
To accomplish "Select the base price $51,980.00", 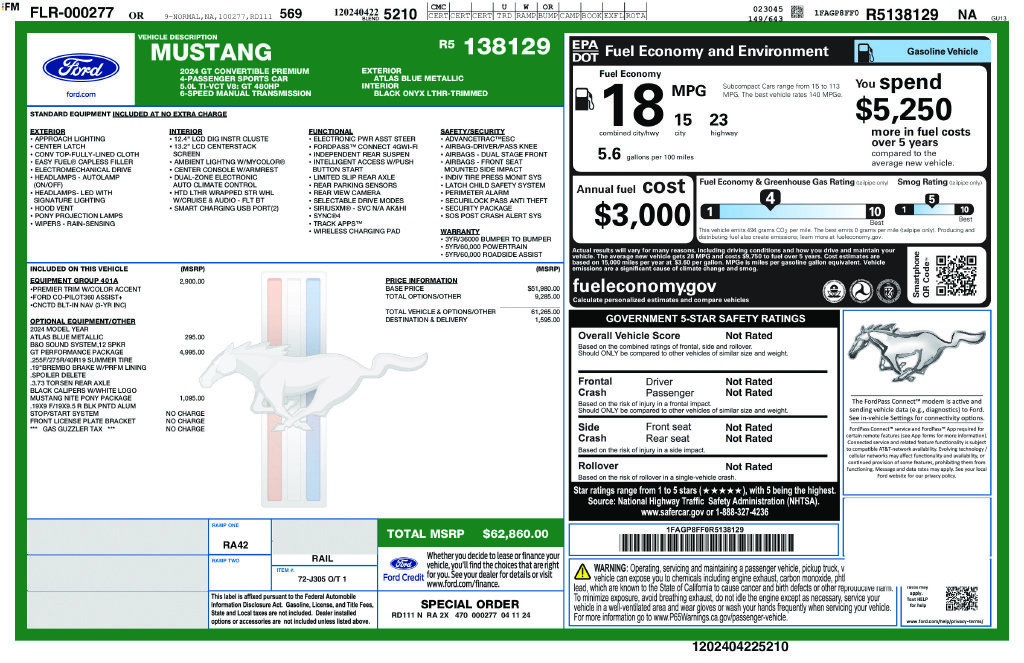I will tap(543, 288).
